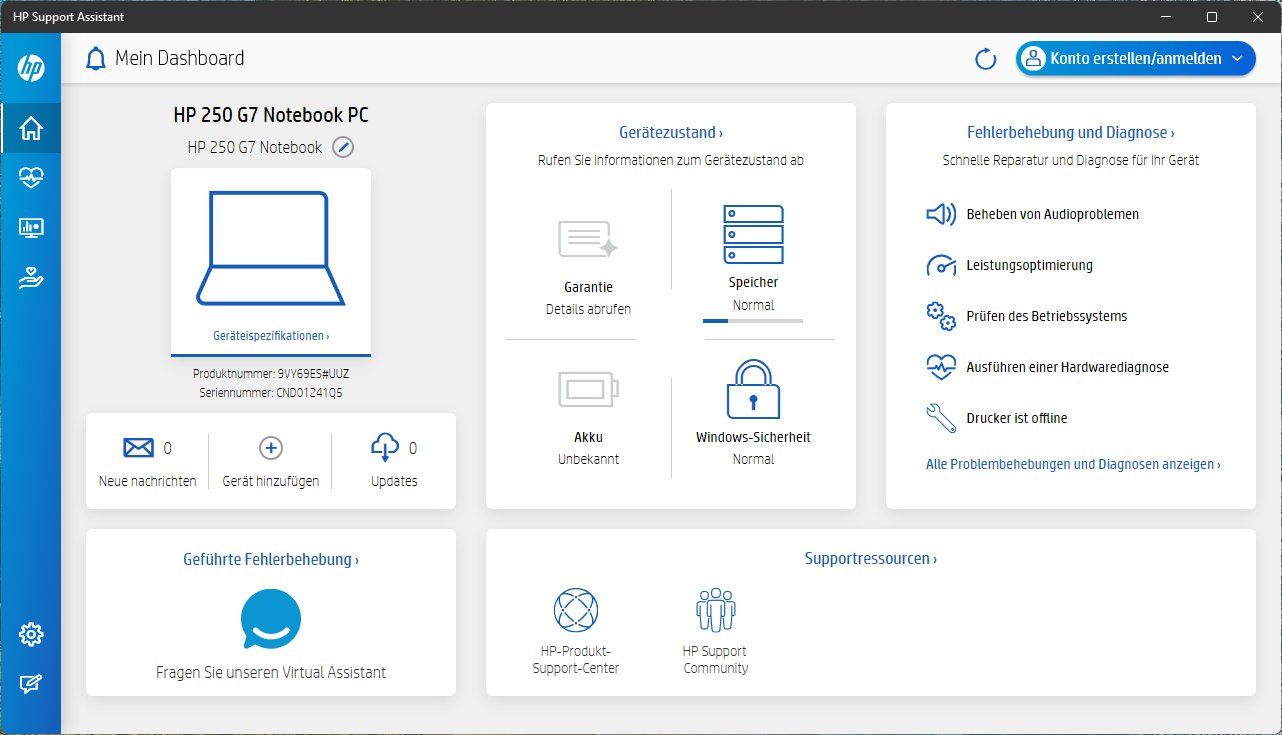Click the Produktnummer 9VY69ES#UUZ text
1282x735 pixels.
tap(271, 373)
